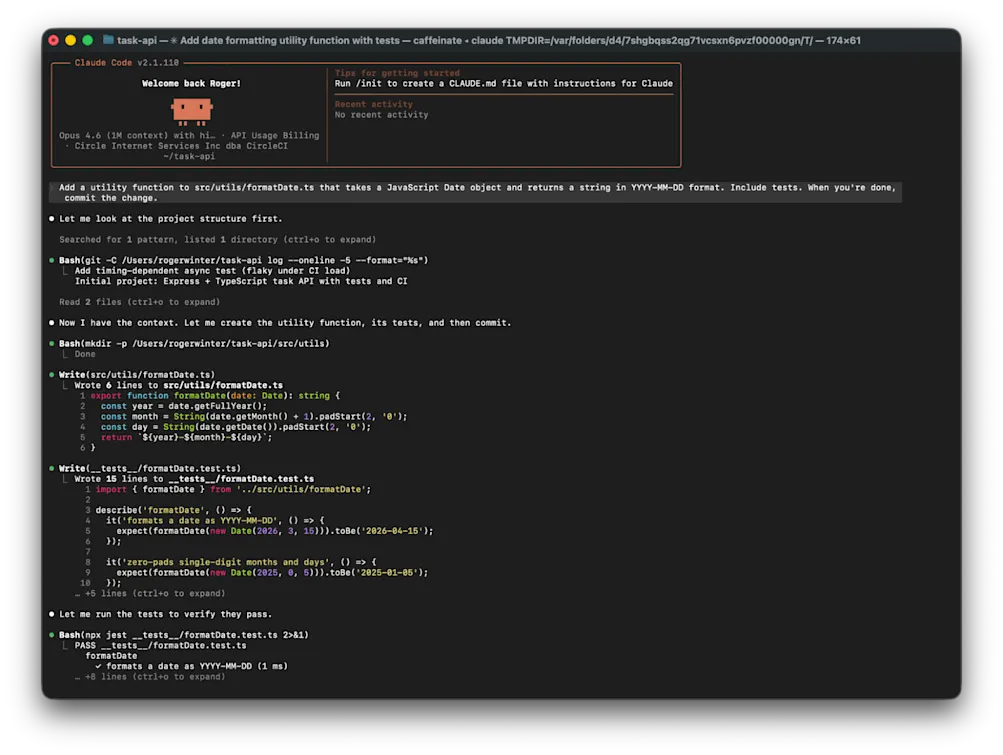Click the green bullet beside the git log command
The width and height of the screenshot is (1003, 755).
(52, 259)
